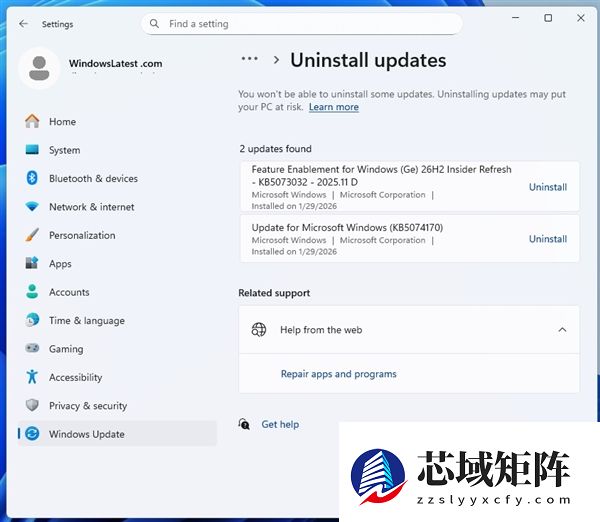Image resolution: width=600 pixels, height=522 pixels.
Task: Open Bluetooth & devices
Action: [117, 178]
